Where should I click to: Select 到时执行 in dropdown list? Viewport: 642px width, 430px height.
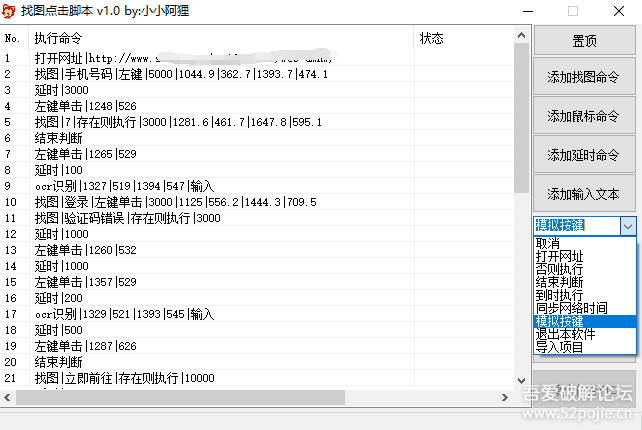[585, 295]
